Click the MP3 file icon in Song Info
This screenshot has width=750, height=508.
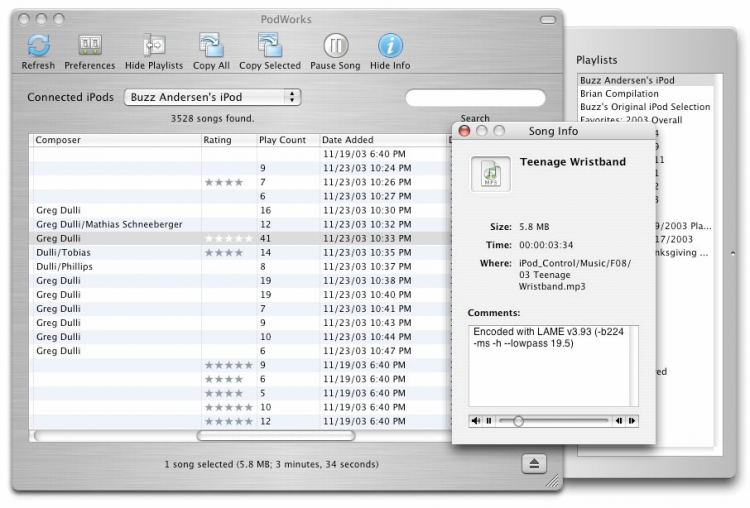491,174
